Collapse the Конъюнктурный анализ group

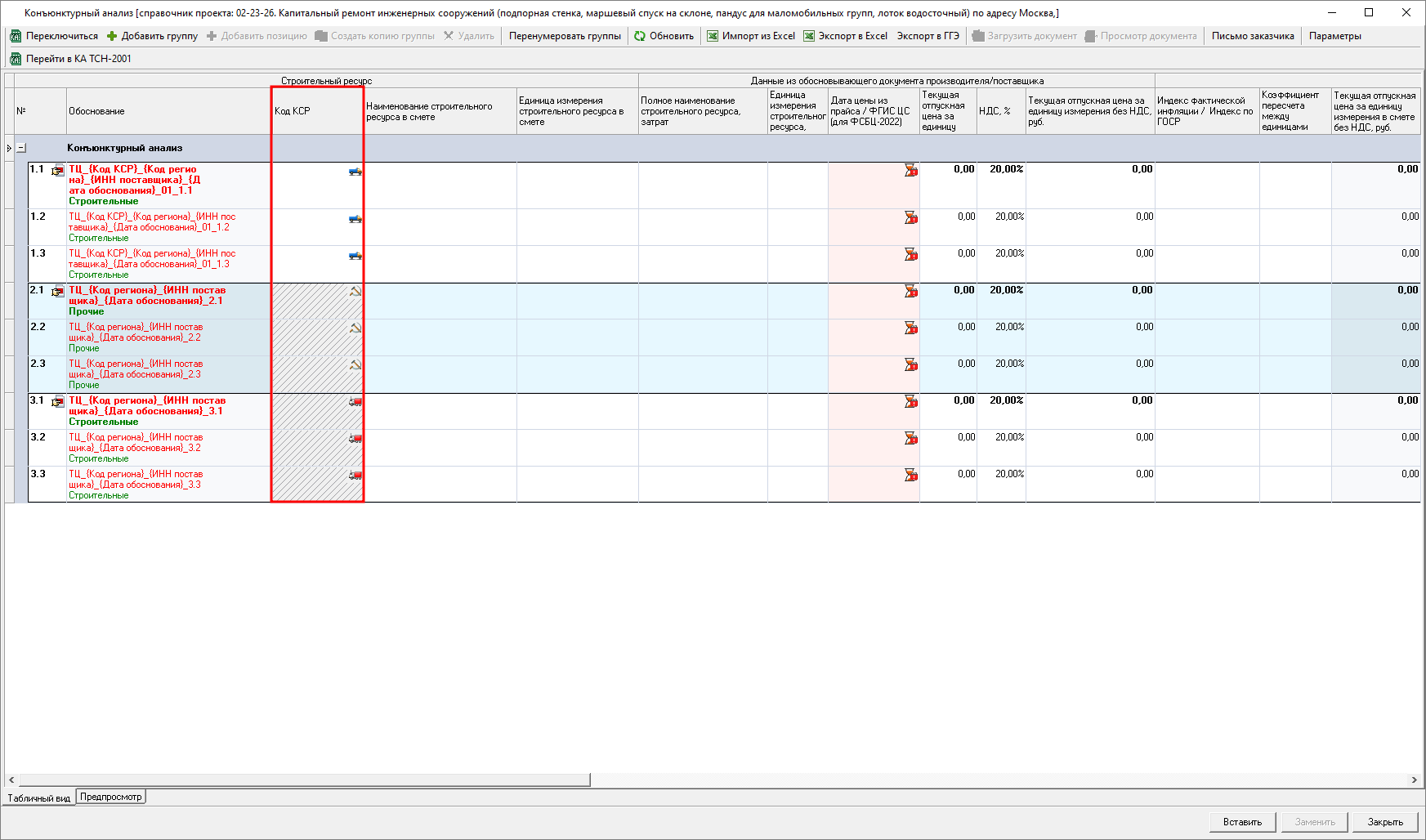[22, 148]
